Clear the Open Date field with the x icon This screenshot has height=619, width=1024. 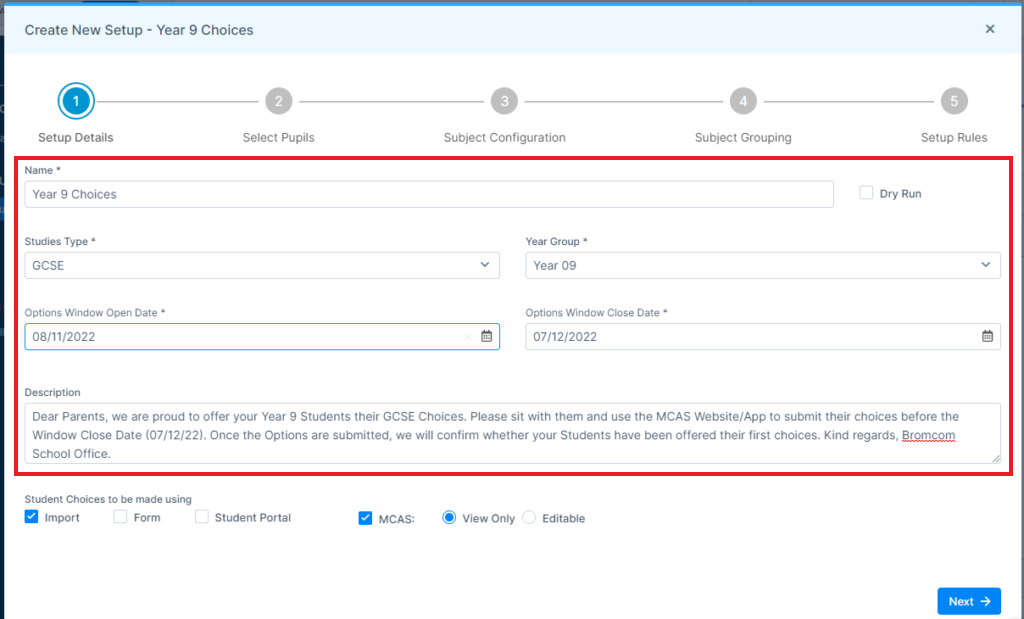click(x=468, y=337)
